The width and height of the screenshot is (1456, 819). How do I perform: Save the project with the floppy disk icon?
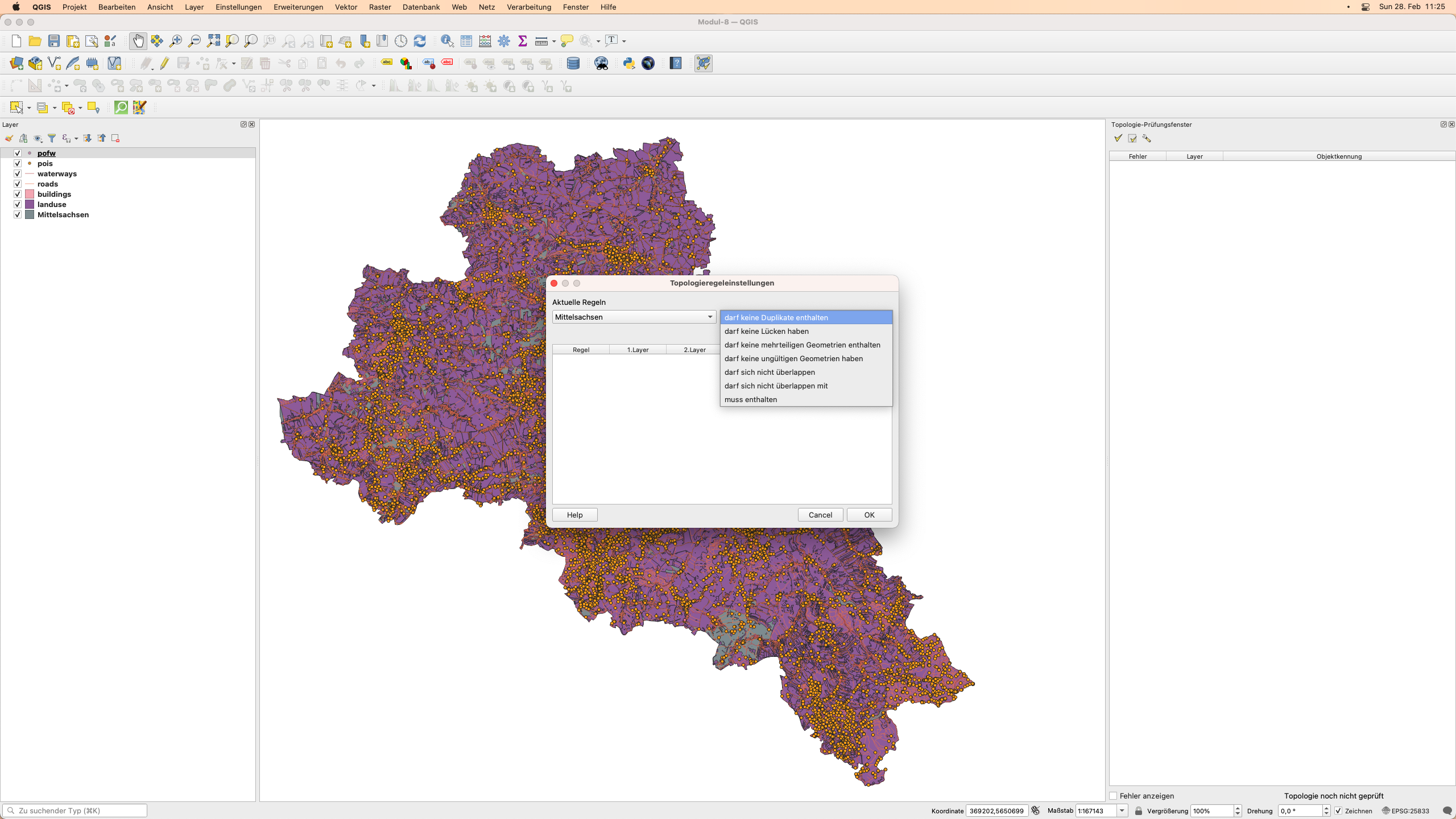click(54, 41)
